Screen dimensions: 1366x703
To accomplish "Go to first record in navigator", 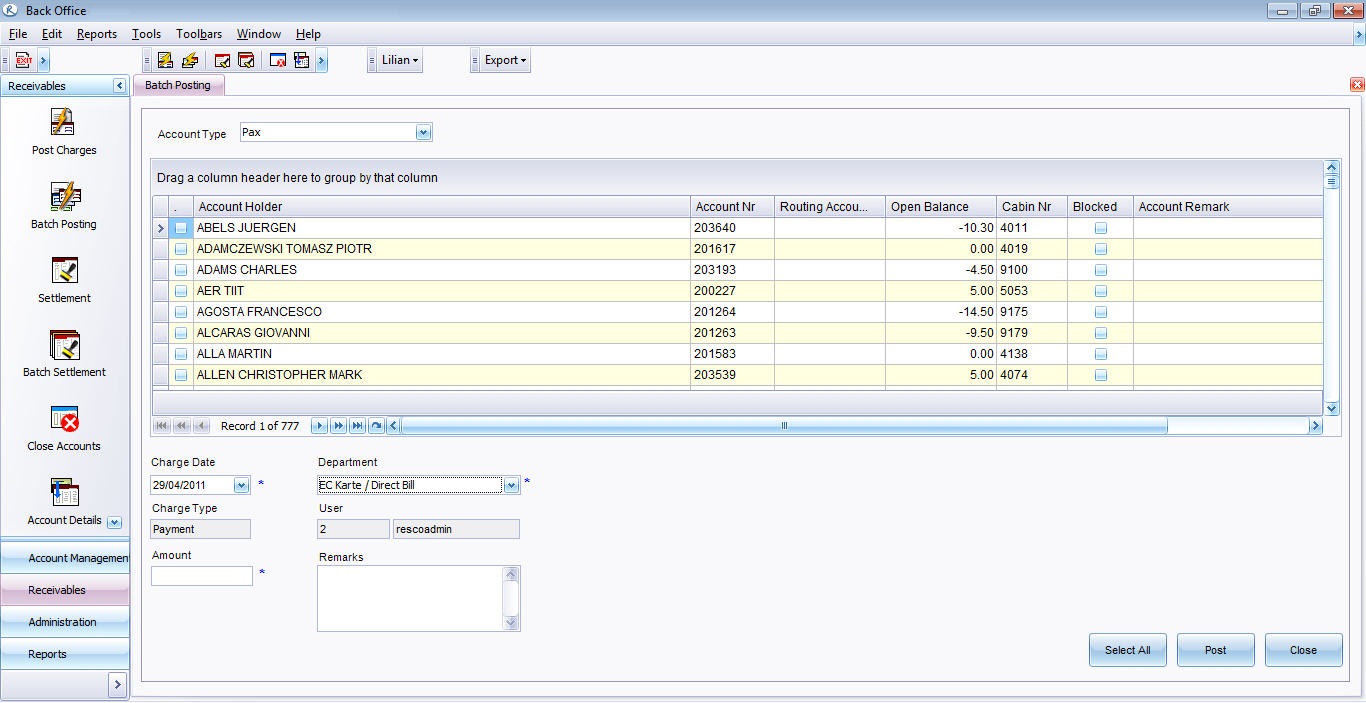I will pos(162,426).
